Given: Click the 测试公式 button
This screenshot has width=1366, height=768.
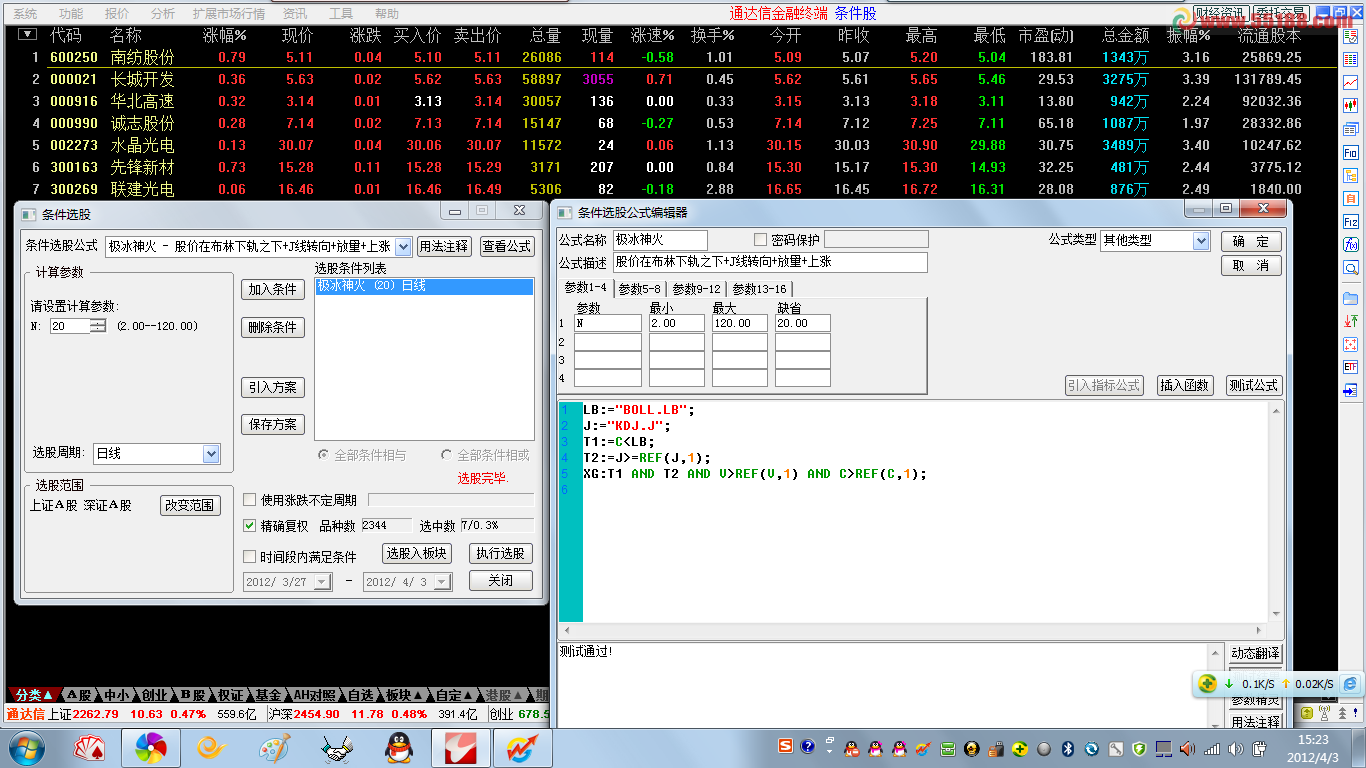Looking at the screenshot, I should point(1252,385).
